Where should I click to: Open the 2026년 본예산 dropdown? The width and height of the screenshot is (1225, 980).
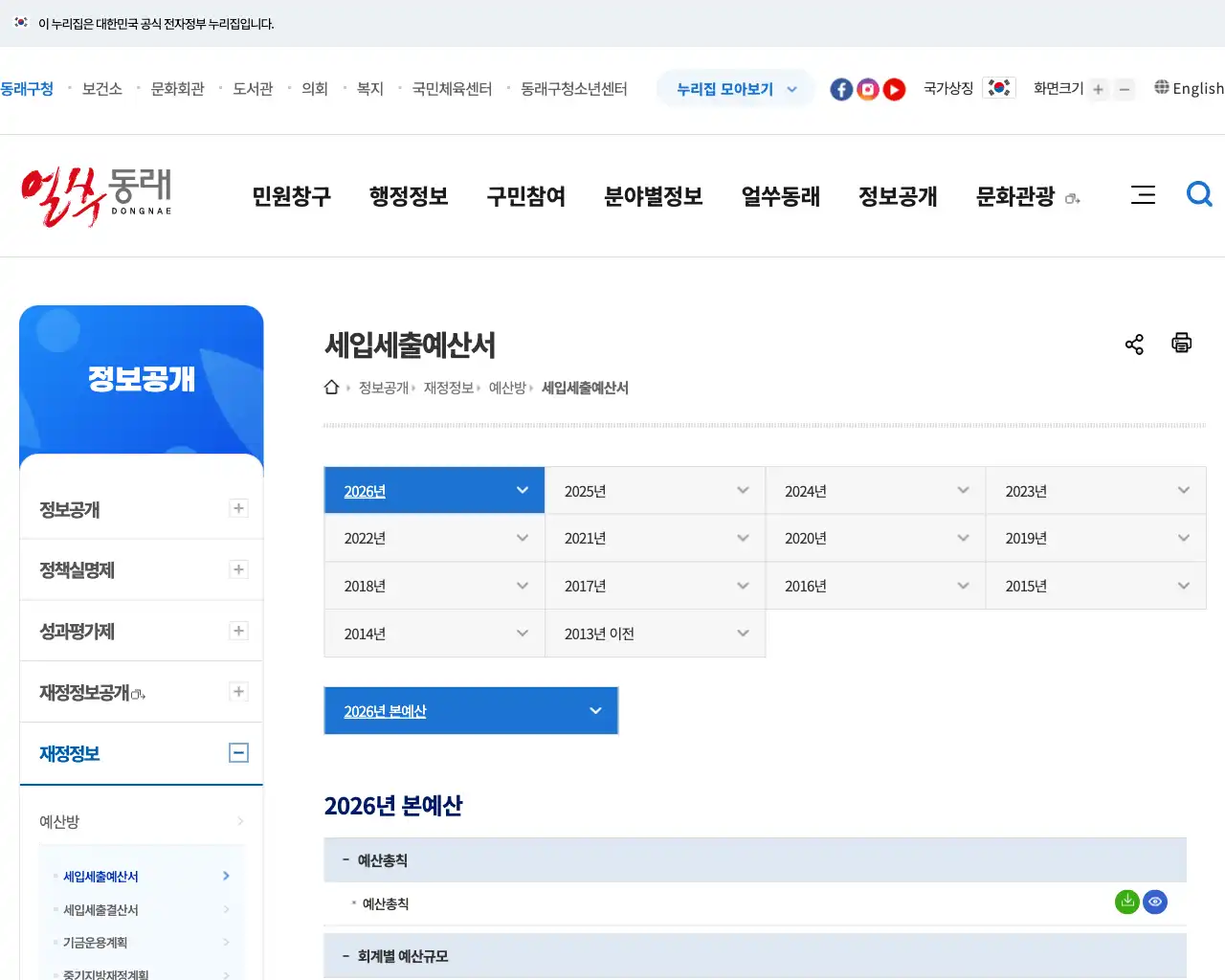pos(471,711)
